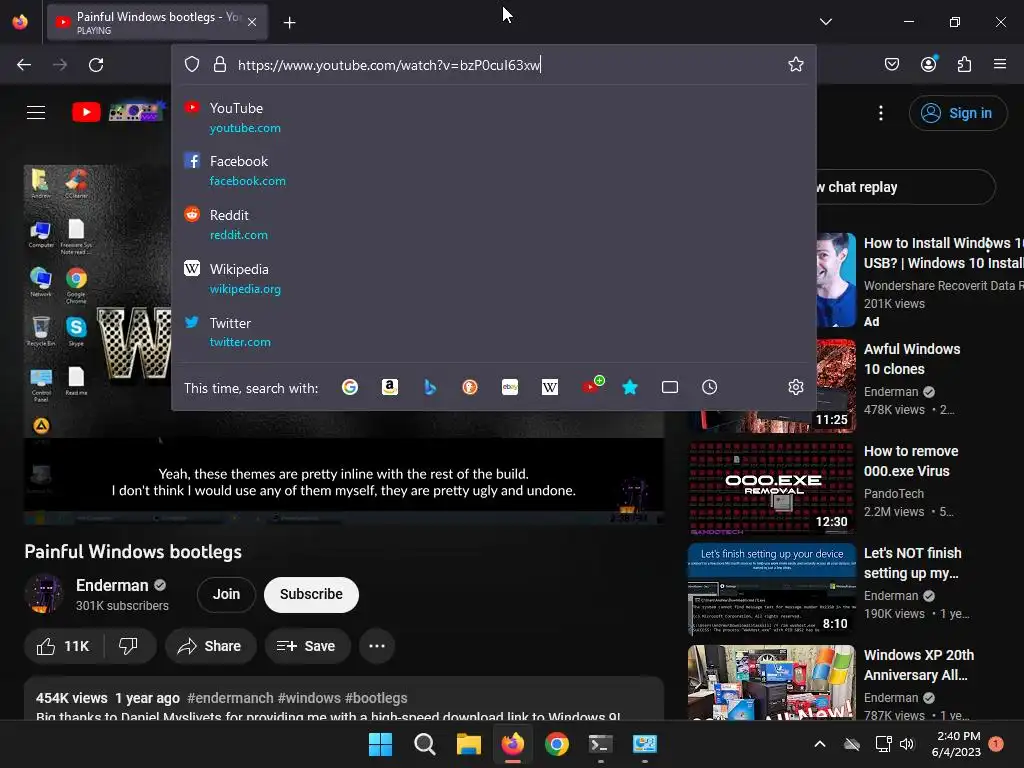This screenshot has height=768, width=1024.
Task: Click the Sign in button
Action: [x=957, y=113]
